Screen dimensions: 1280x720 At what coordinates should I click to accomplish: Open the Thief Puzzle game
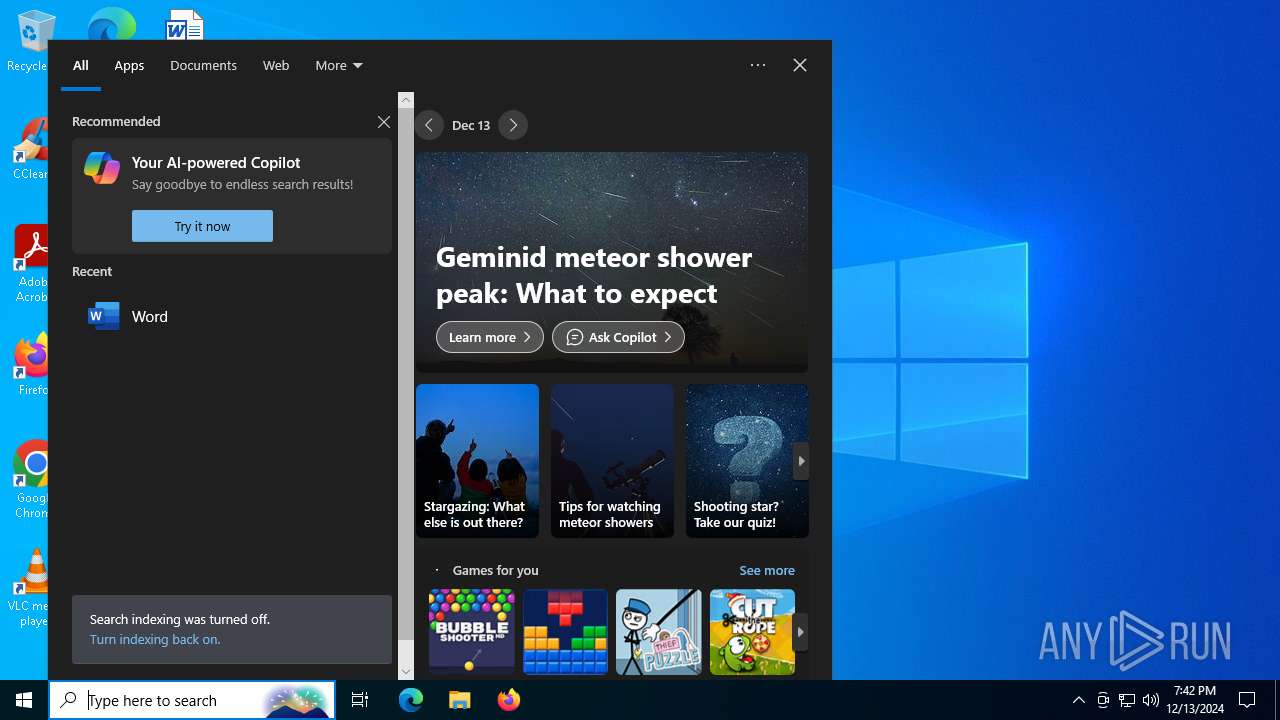click(658, 631)
